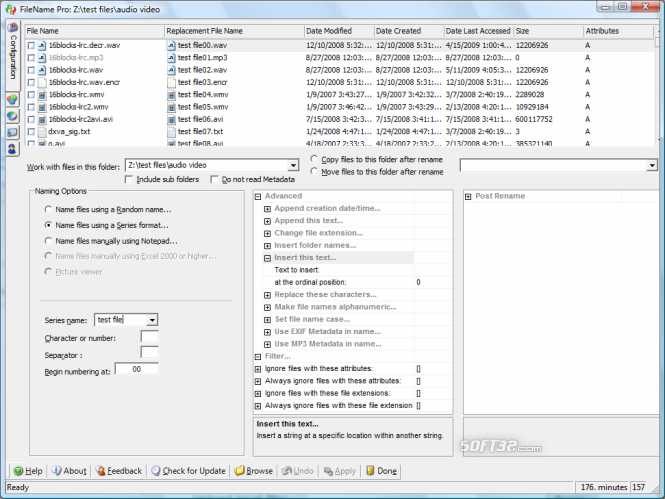Image resolution: width=665 pixels, height=499 pixels.
Task: Expand Ignore files with these file extensions
Action: click(x=257, y=393)
